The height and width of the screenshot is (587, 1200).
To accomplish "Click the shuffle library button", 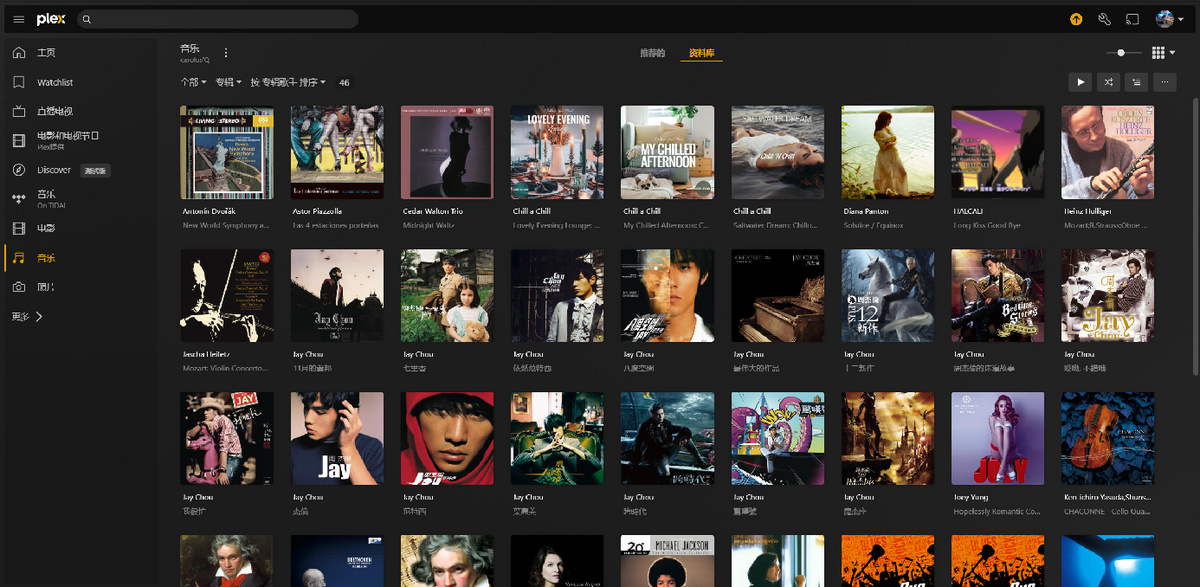I will 1108,82.
